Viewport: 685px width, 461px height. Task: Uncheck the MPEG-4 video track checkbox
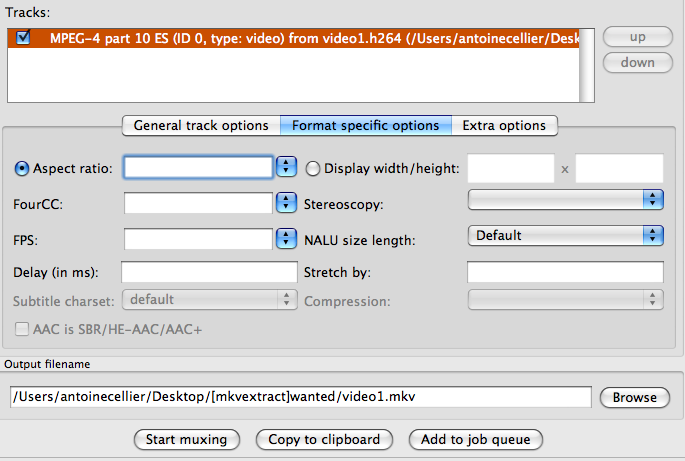[23, 38]
